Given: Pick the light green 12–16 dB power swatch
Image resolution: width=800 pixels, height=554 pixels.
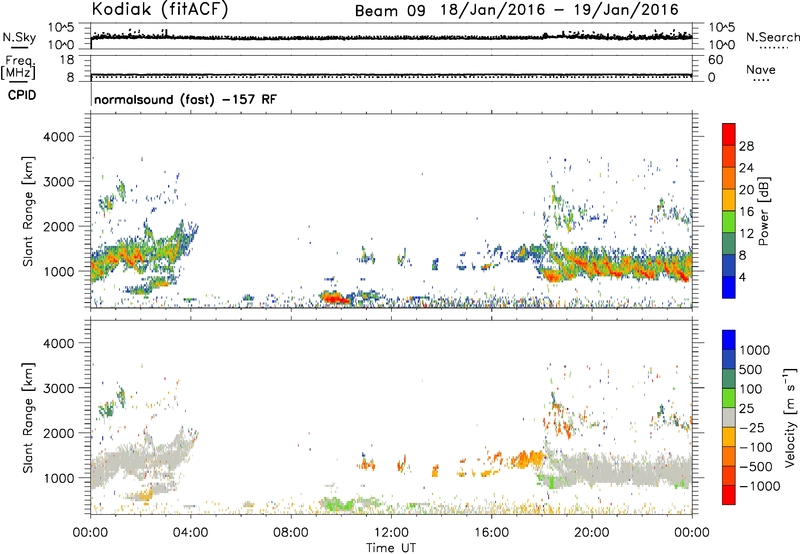Looking at the screenshot, I should (729, 222).
